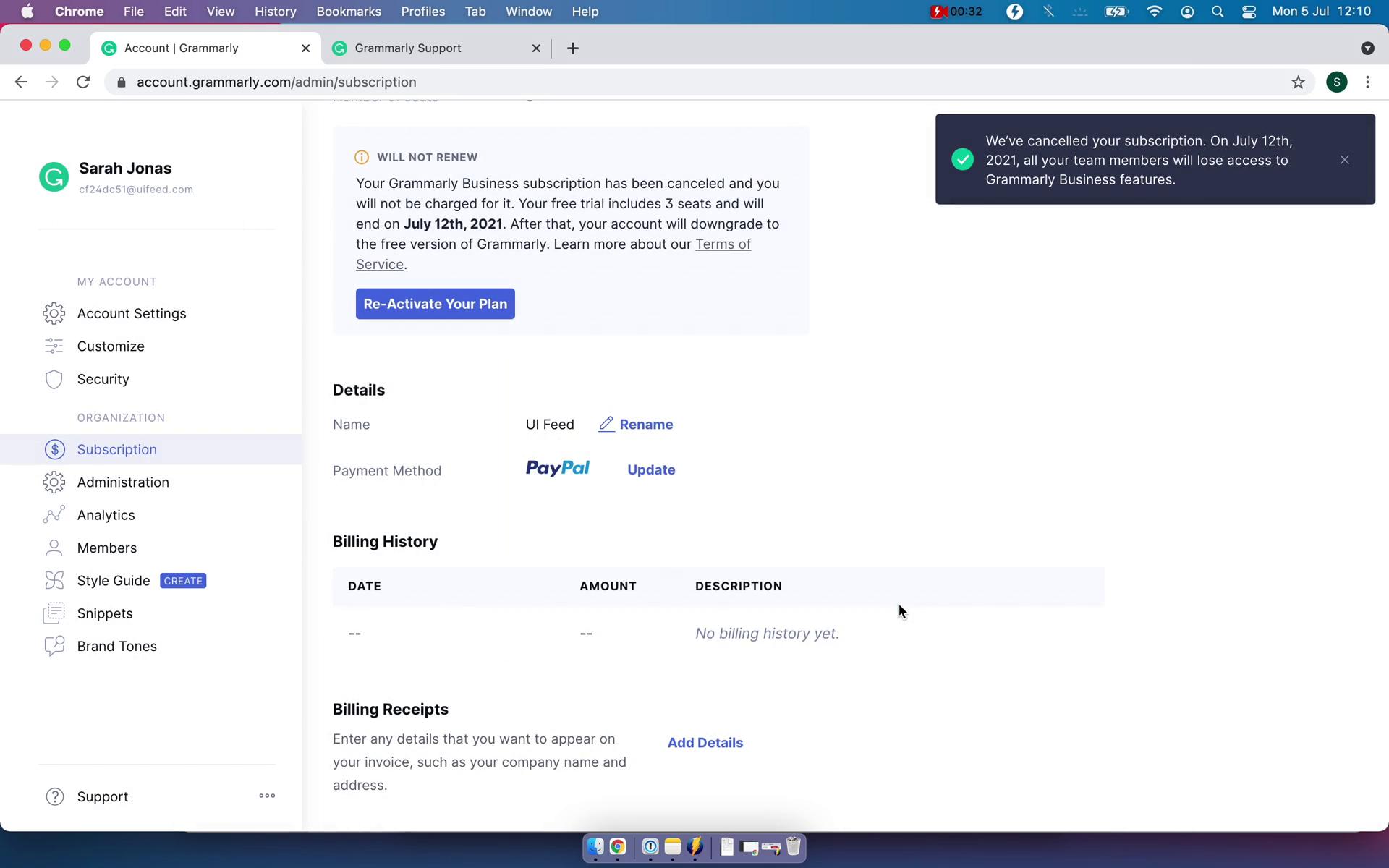Click Add Details for billing receipts

[705, 742]
